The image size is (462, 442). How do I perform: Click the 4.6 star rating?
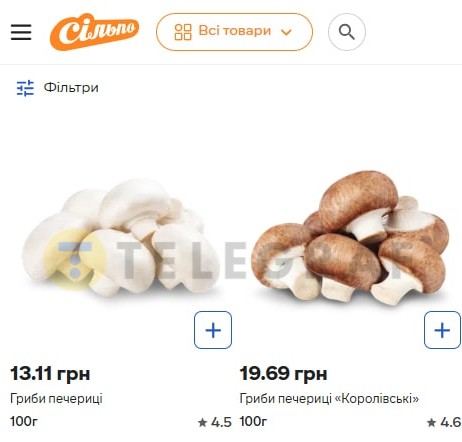tap(444, 422)
